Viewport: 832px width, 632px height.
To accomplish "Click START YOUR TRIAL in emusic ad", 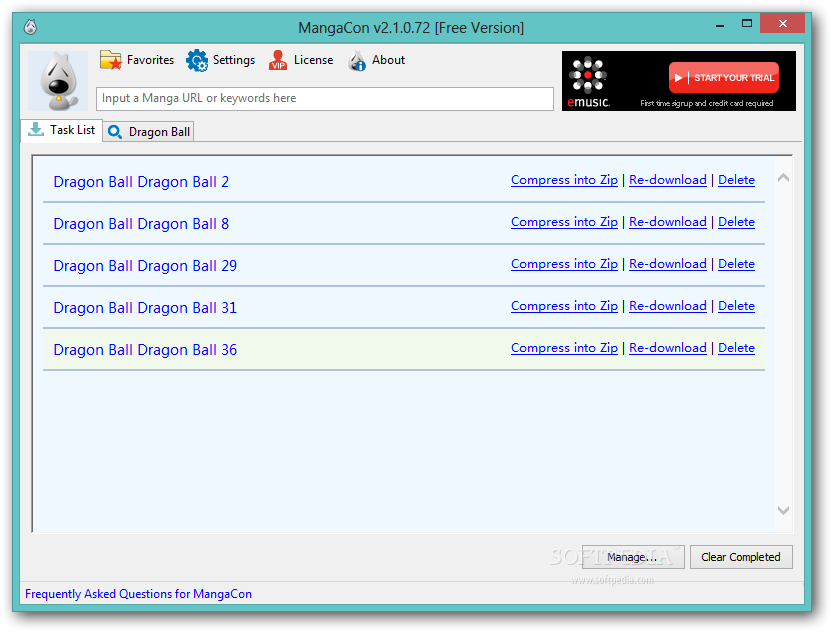I will (x=724, y=77).
